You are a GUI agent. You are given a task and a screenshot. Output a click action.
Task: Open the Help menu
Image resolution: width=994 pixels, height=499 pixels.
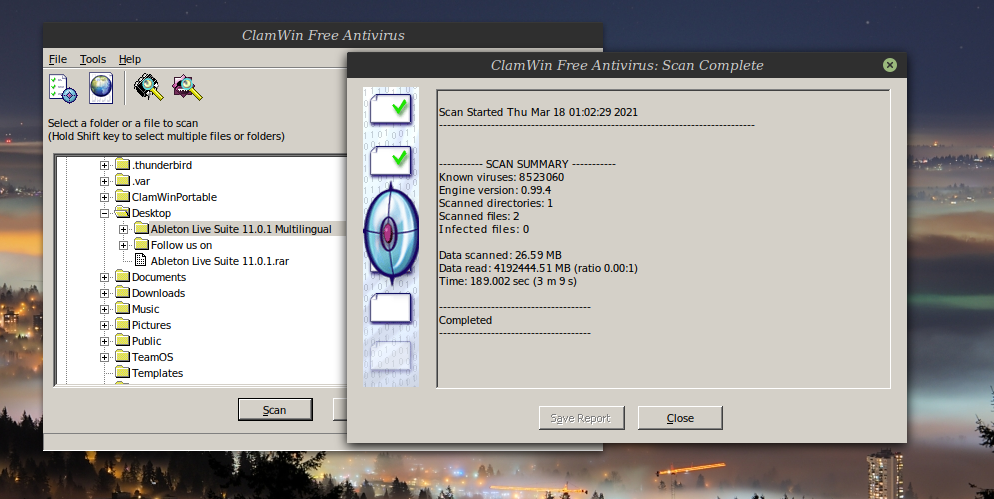(x=129, y=59)
